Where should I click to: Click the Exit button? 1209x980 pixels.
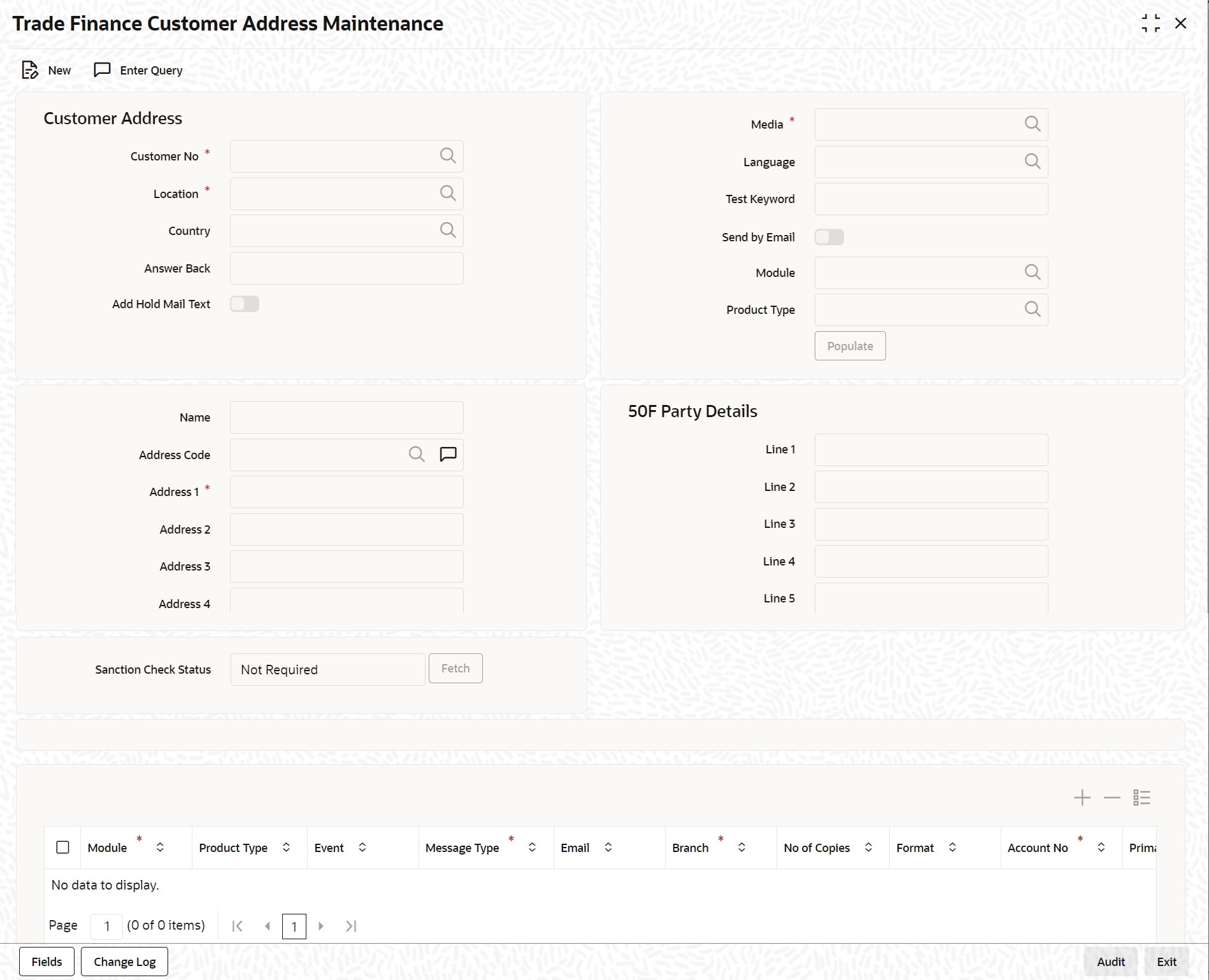pyautogui.click(x=1167, y=962)
